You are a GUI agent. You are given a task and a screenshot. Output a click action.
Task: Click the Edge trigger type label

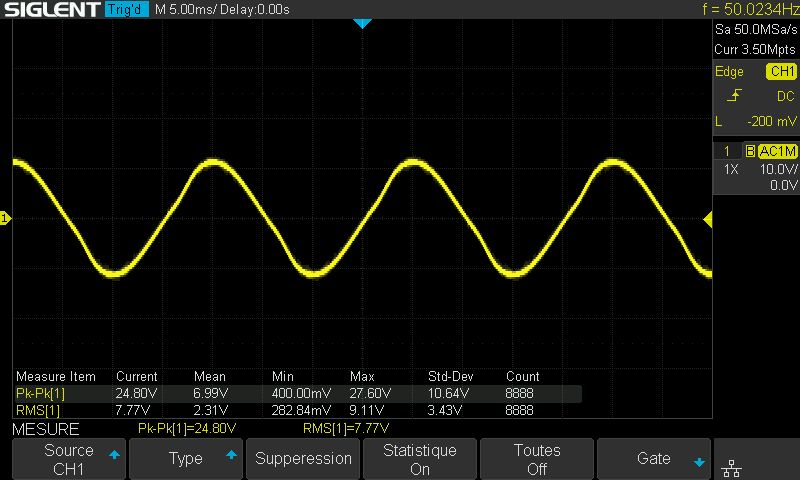click(729, 71)
